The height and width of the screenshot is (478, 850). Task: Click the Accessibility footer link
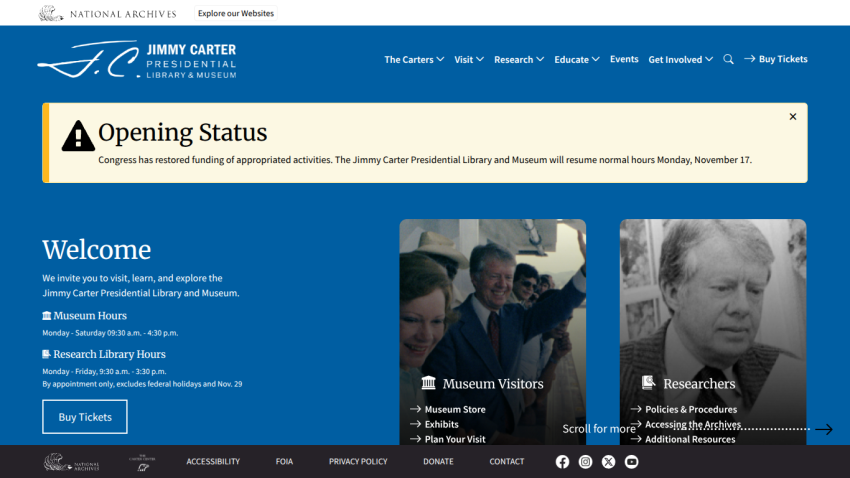click(213, 462)
